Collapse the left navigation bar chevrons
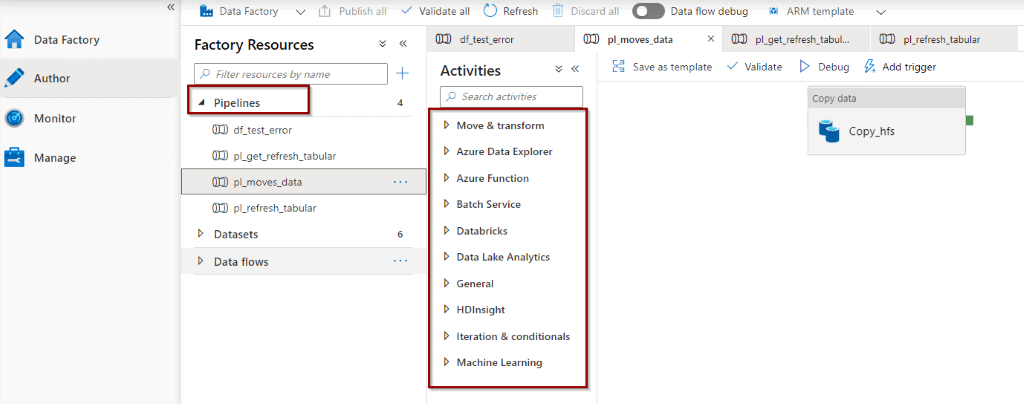 coord(170,7)
